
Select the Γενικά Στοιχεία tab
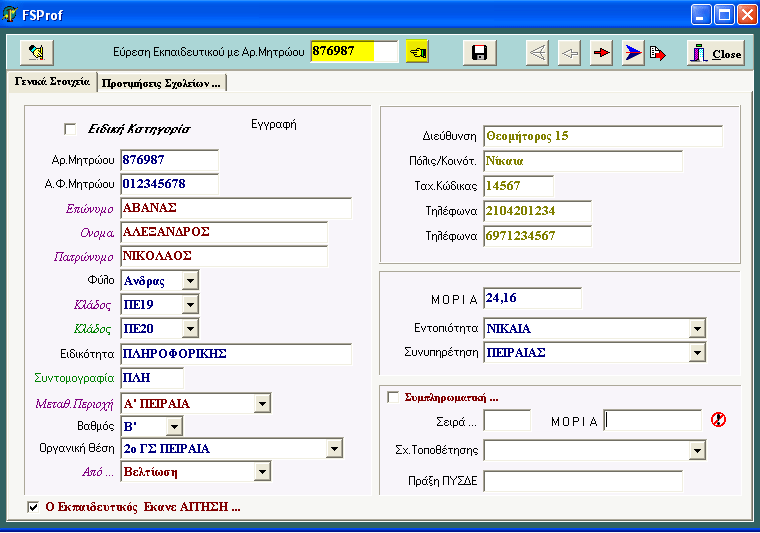pos(51,82)
